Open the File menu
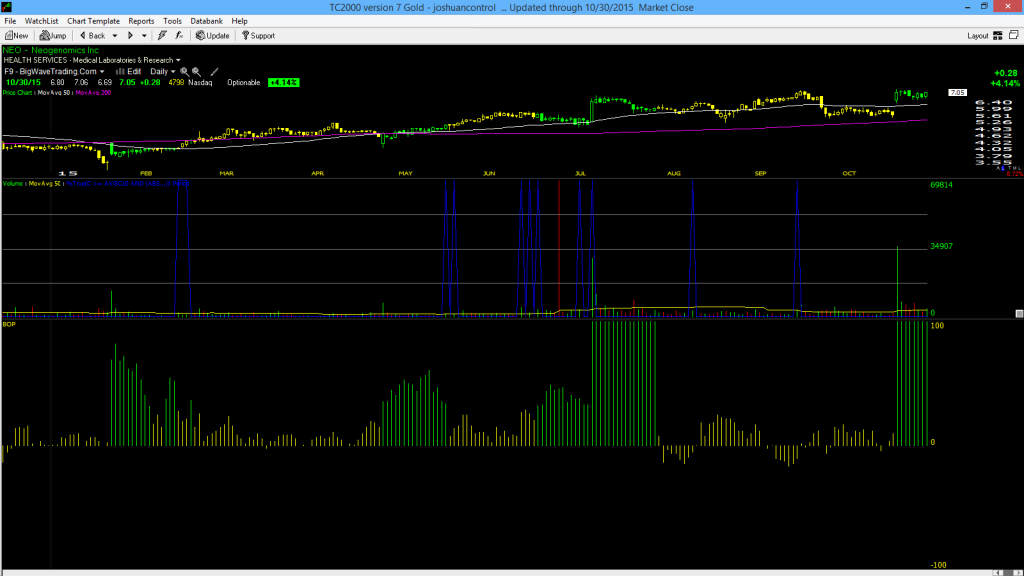Viewport: 1024px width, 576px height. (x=10, y=21)
